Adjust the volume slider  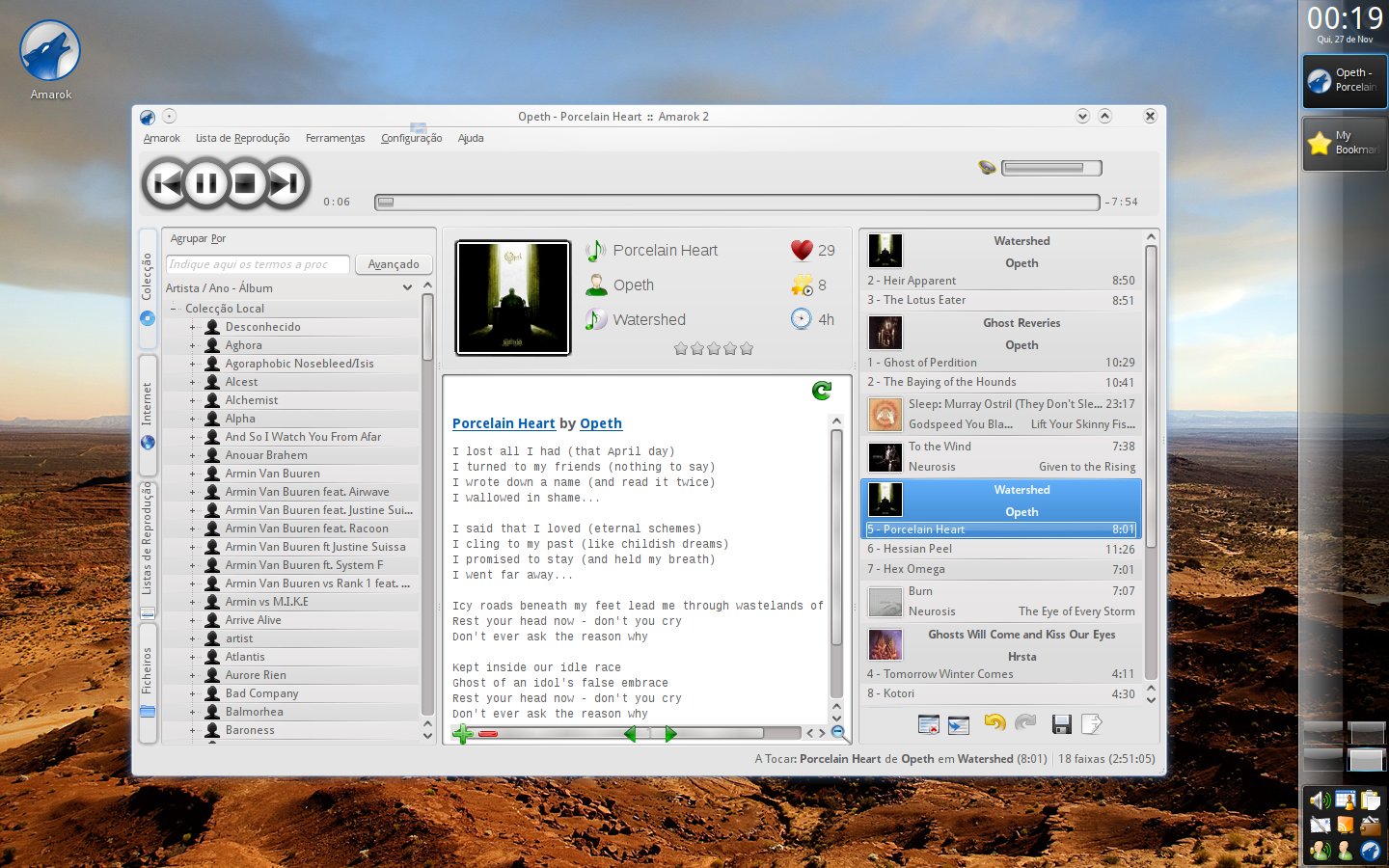coord(1051,168)
